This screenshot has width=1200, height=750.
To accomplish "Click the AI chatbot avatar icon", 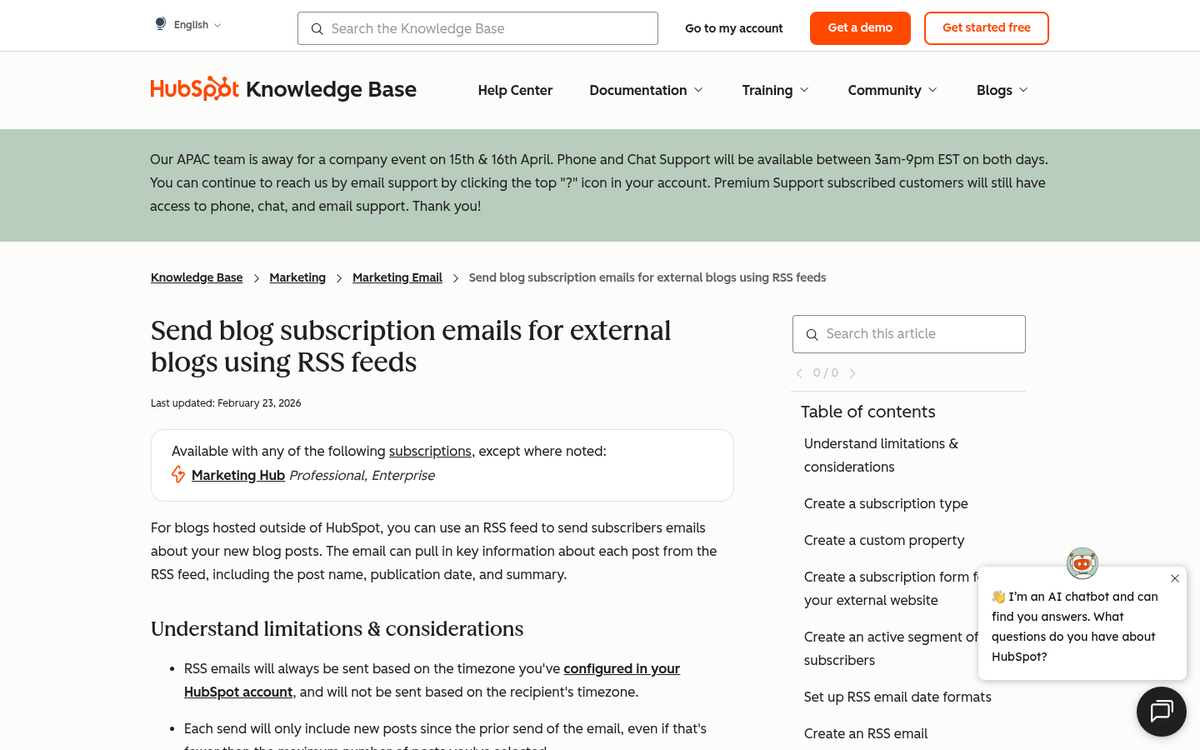I will (1082, 563).
